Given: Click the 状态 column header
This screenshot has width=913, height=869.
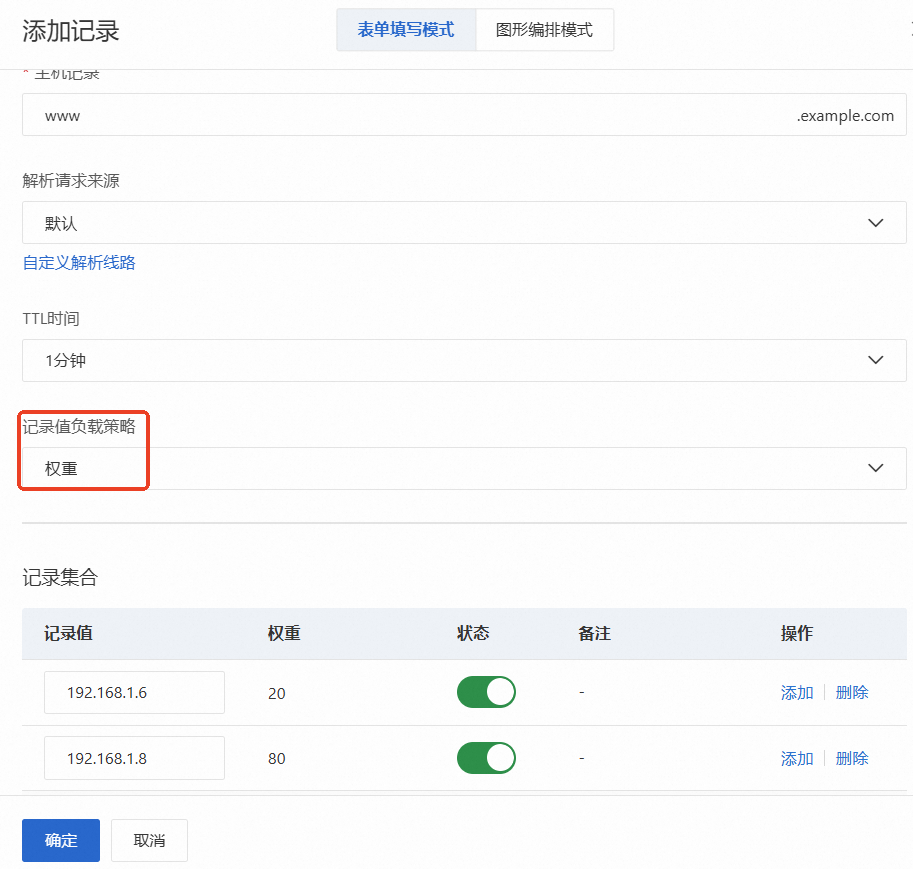Looking at the screenshot, I should coord(473,633).
